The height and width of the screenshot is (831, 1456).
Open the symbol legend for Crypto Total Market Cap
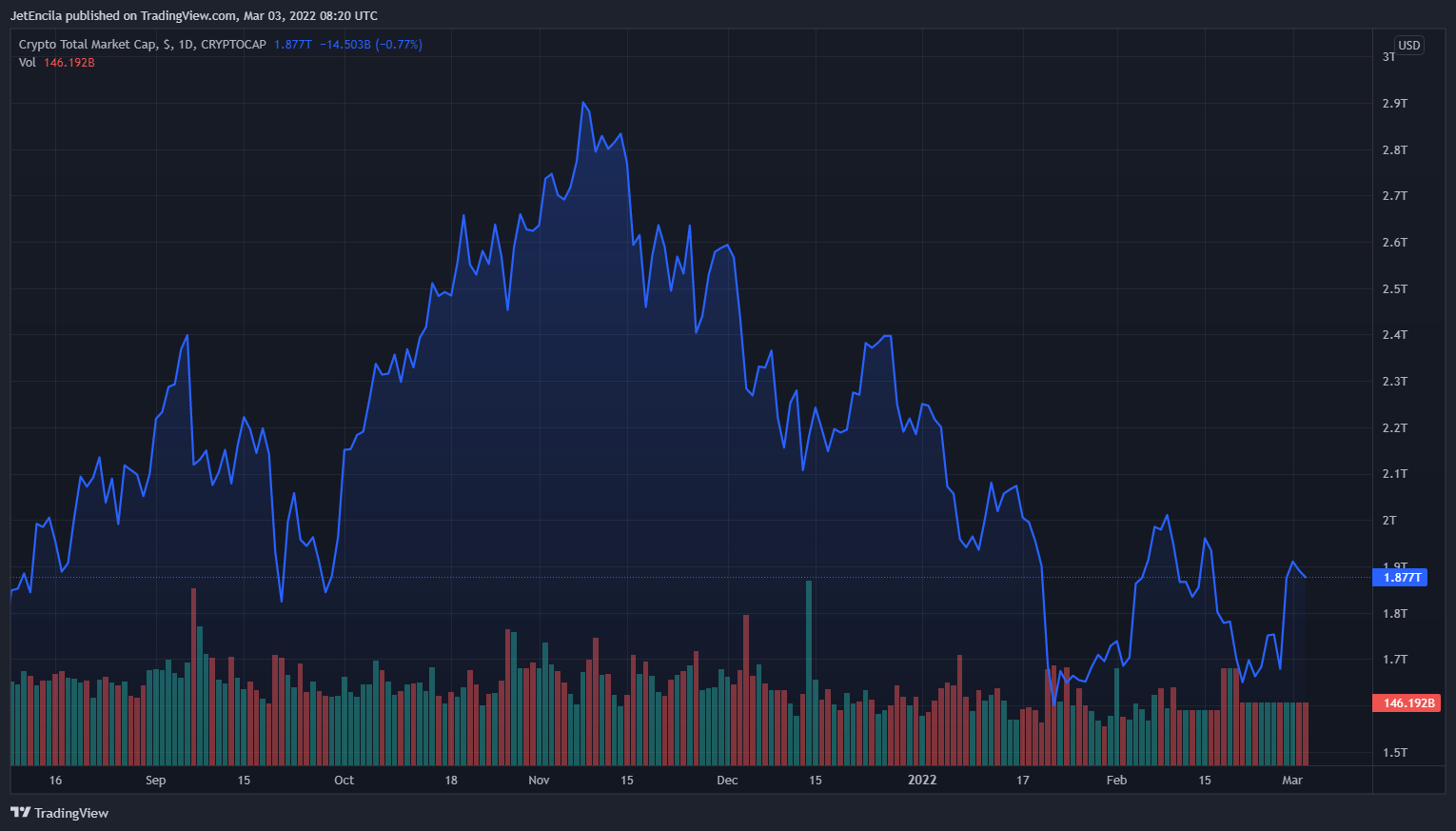coord(89,44)
